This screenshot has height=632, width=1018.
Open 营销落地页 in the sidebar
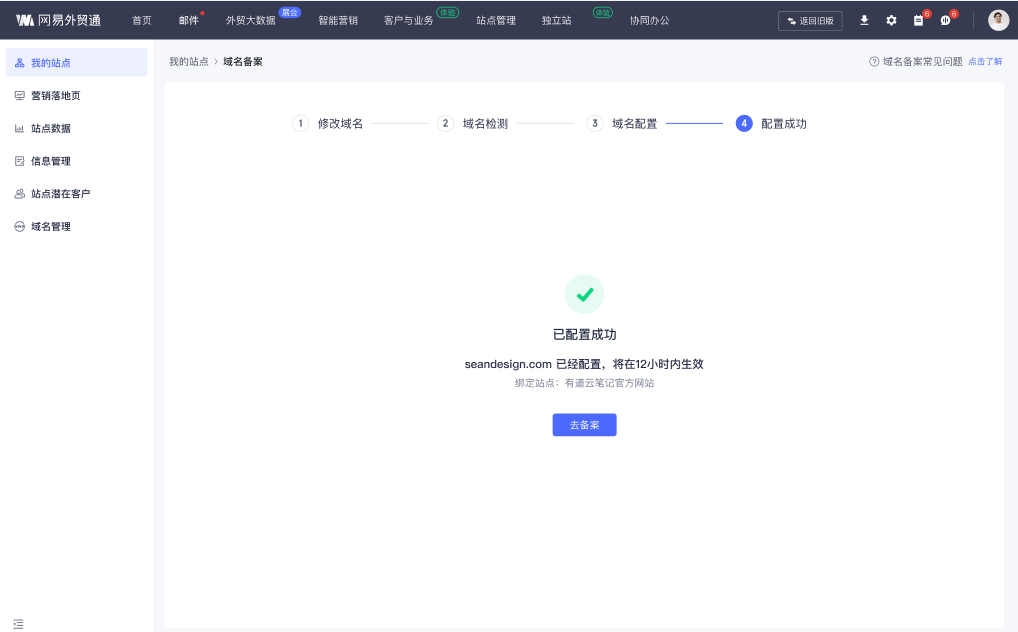[55, 96]
